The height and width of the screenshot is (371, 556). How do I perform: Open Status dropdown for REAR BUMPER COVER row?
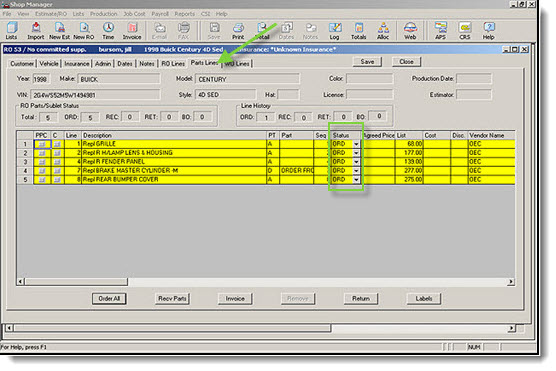pos(356,179)
